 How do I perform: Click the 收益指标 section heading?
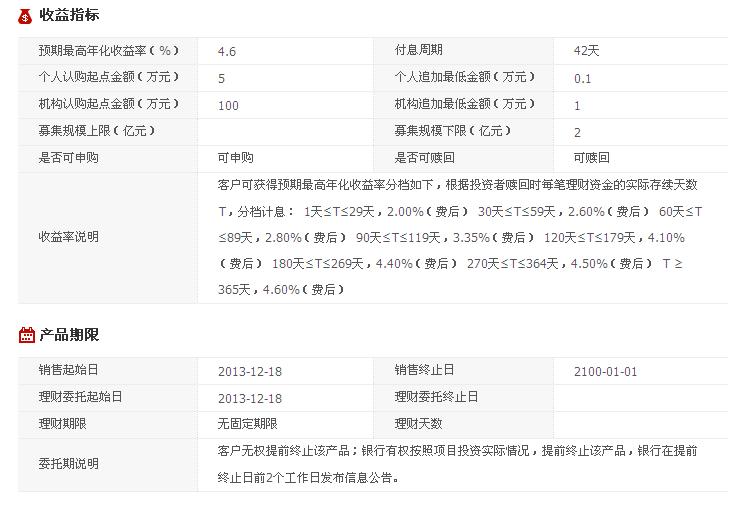[69, 16]
